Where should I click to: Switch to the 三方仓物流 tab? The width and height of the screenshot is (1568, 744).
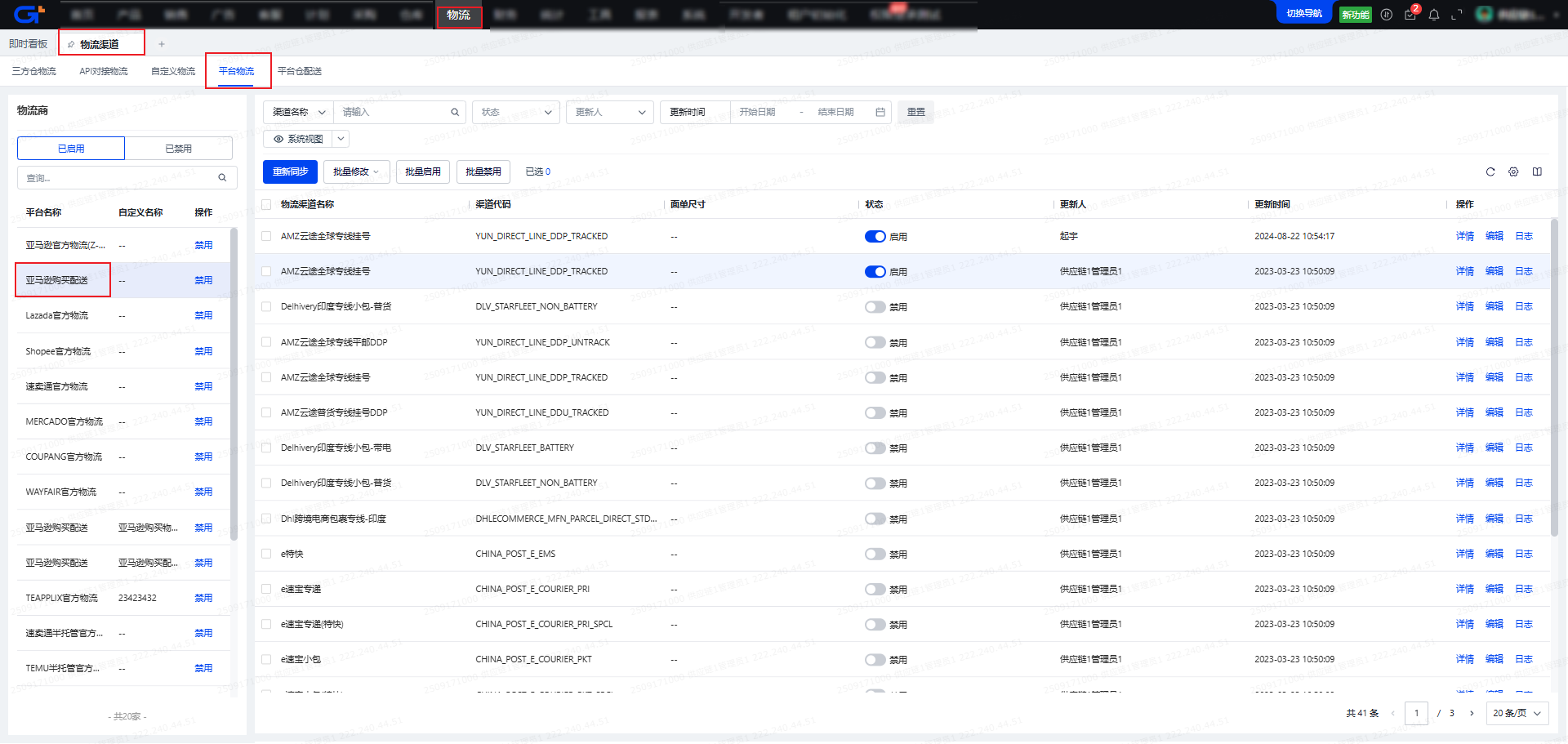tap(34, 71)
